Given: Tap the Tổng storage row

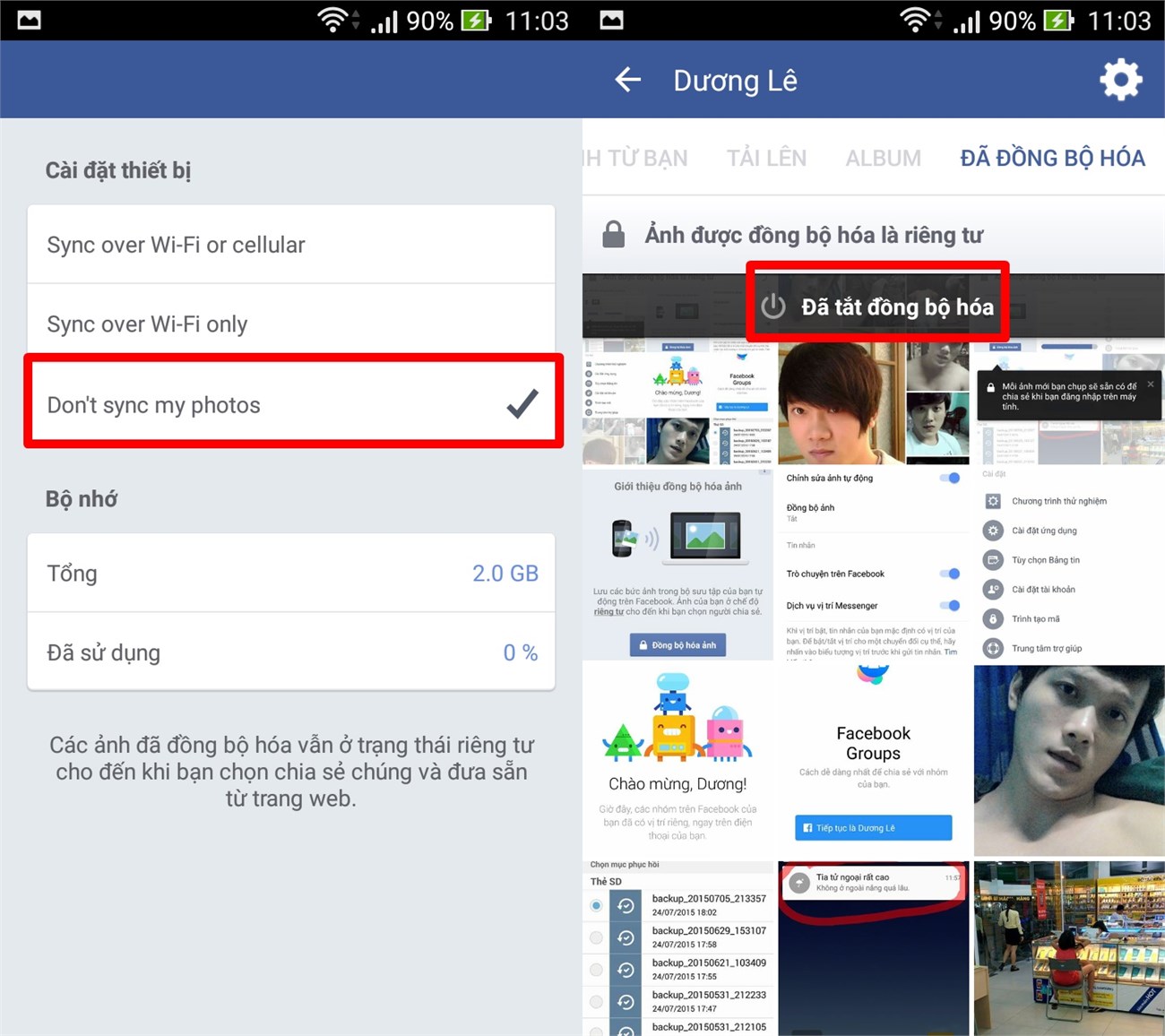Looking at the screenshot, I should click(291, 573).
